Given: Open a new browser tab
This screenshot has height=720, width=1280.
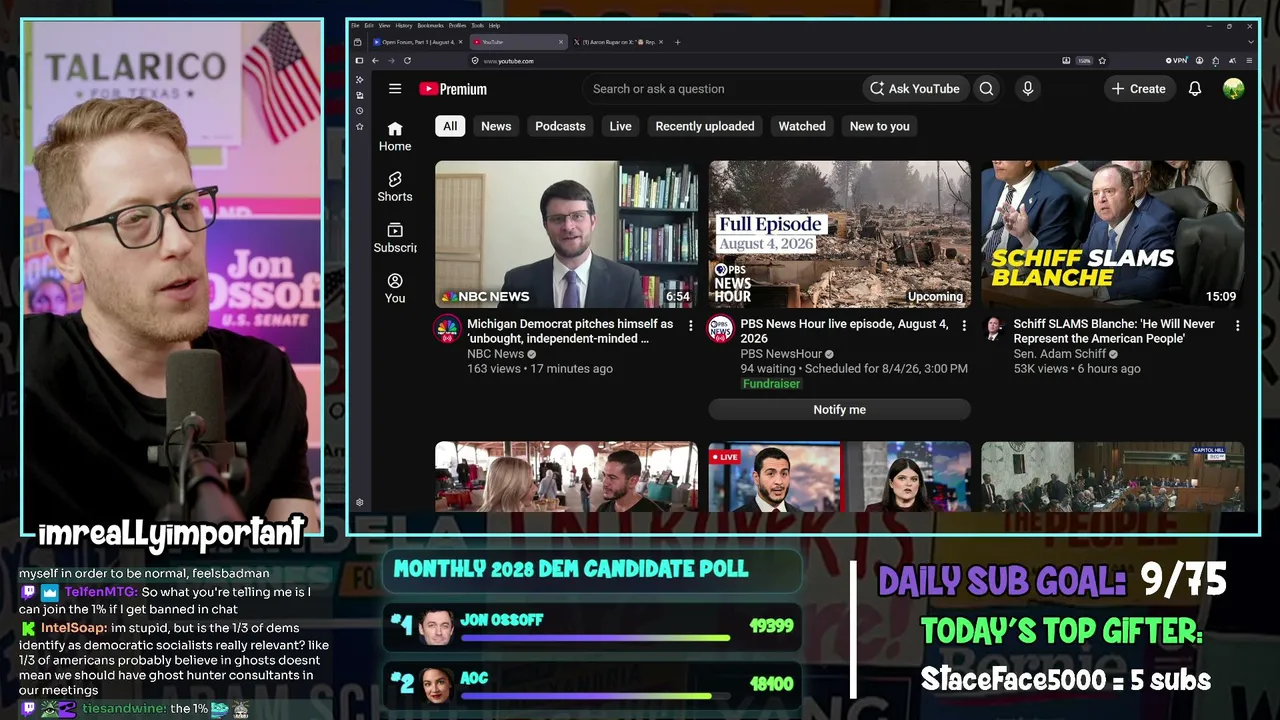Looking at the screenshot, I should (x=678, y=42).
